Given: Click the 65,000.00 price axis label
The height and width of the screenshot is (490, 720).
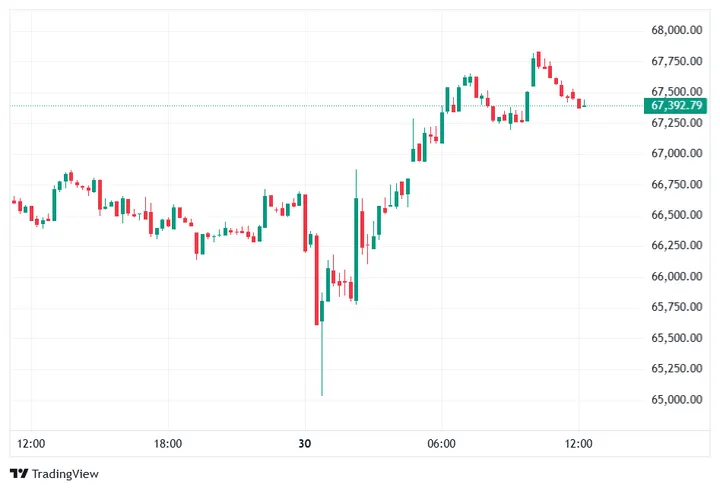Looking at the screenshot, I should 677,400.
